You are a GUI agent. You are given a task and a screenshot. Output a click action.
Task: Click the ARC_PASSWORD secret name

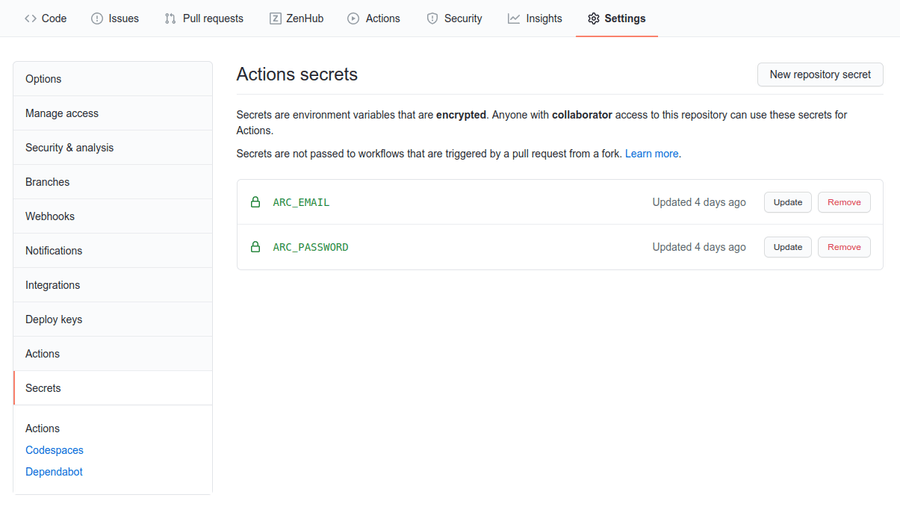coord(311,247)
